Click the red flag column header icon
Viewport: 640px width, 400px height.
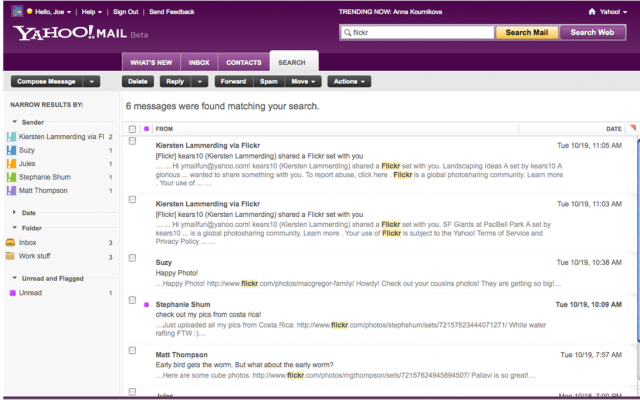tap(631, 128)
